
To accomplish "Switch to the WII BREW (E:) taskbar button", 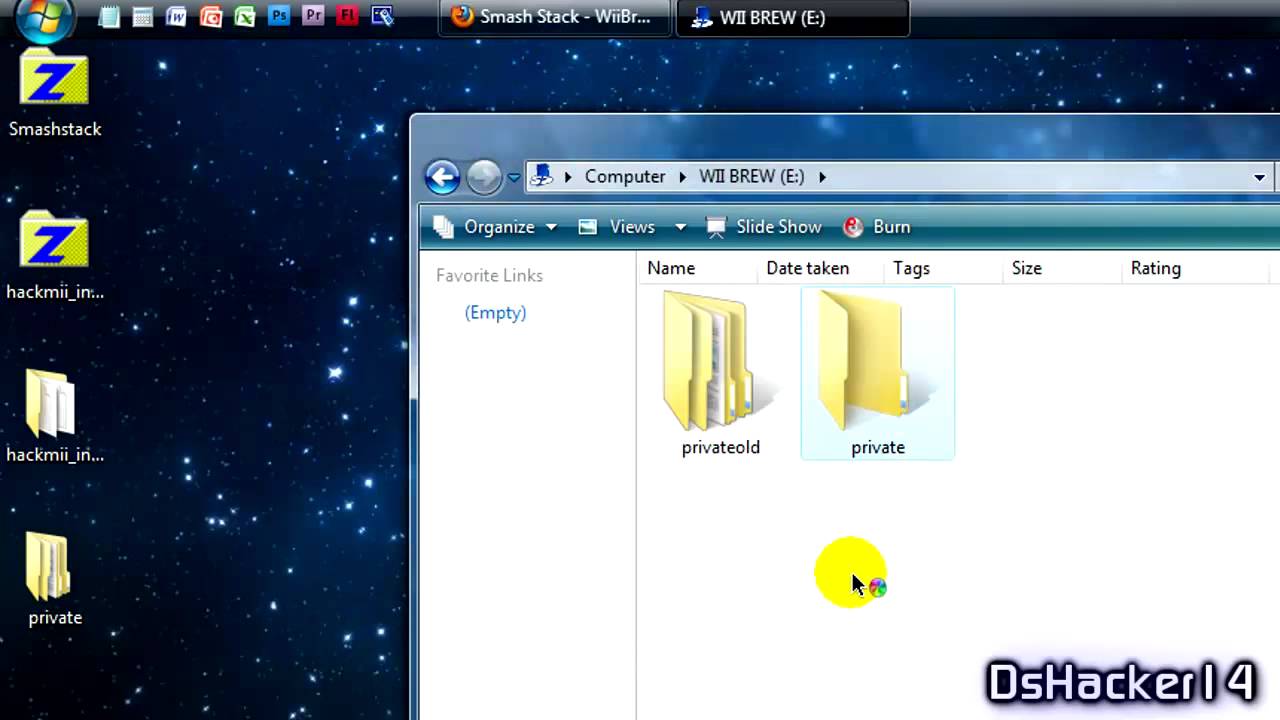I will coord(793,18).
